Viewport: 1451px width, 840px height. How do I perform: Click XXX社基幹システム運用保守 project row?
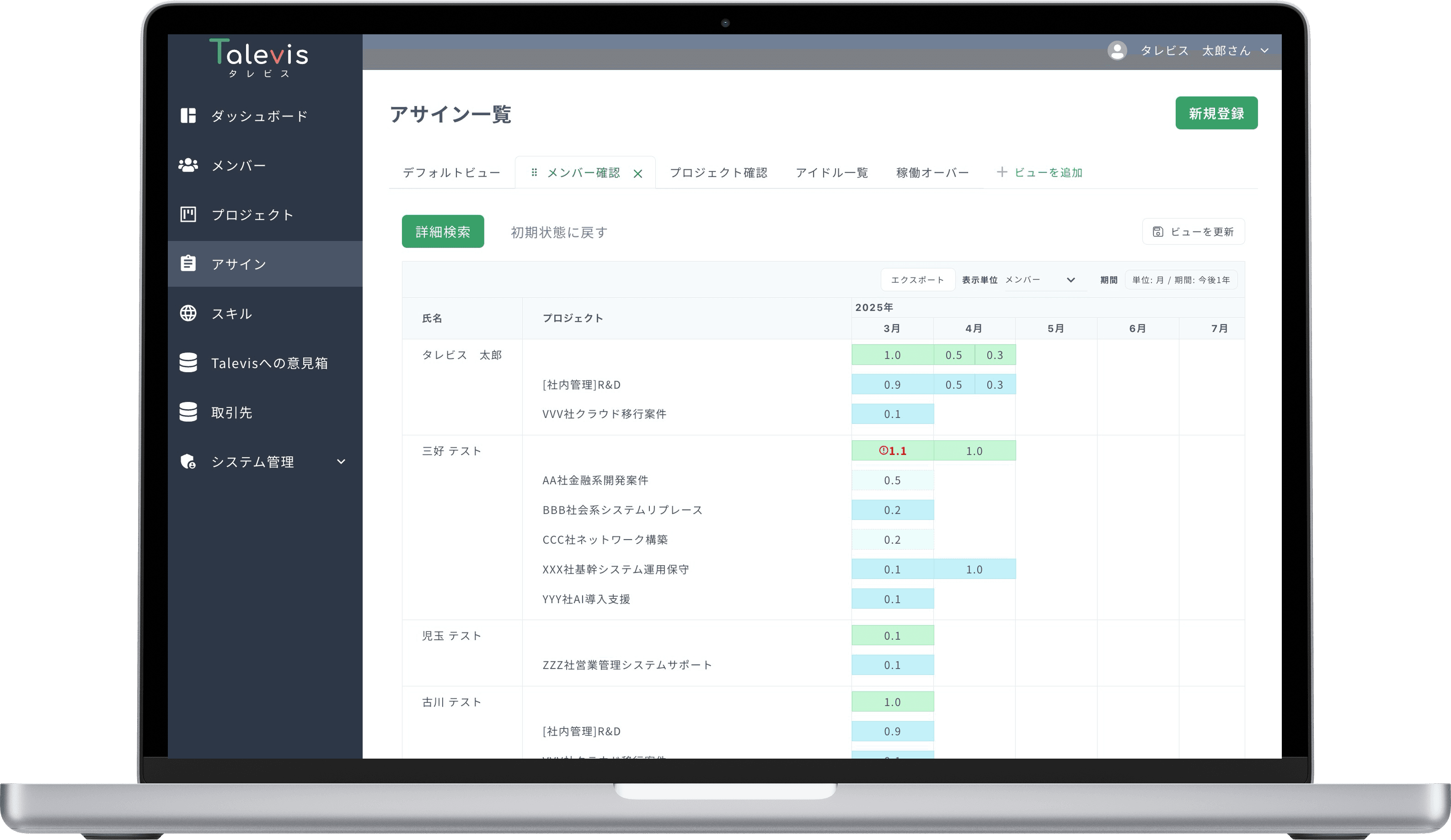[616, 569]
